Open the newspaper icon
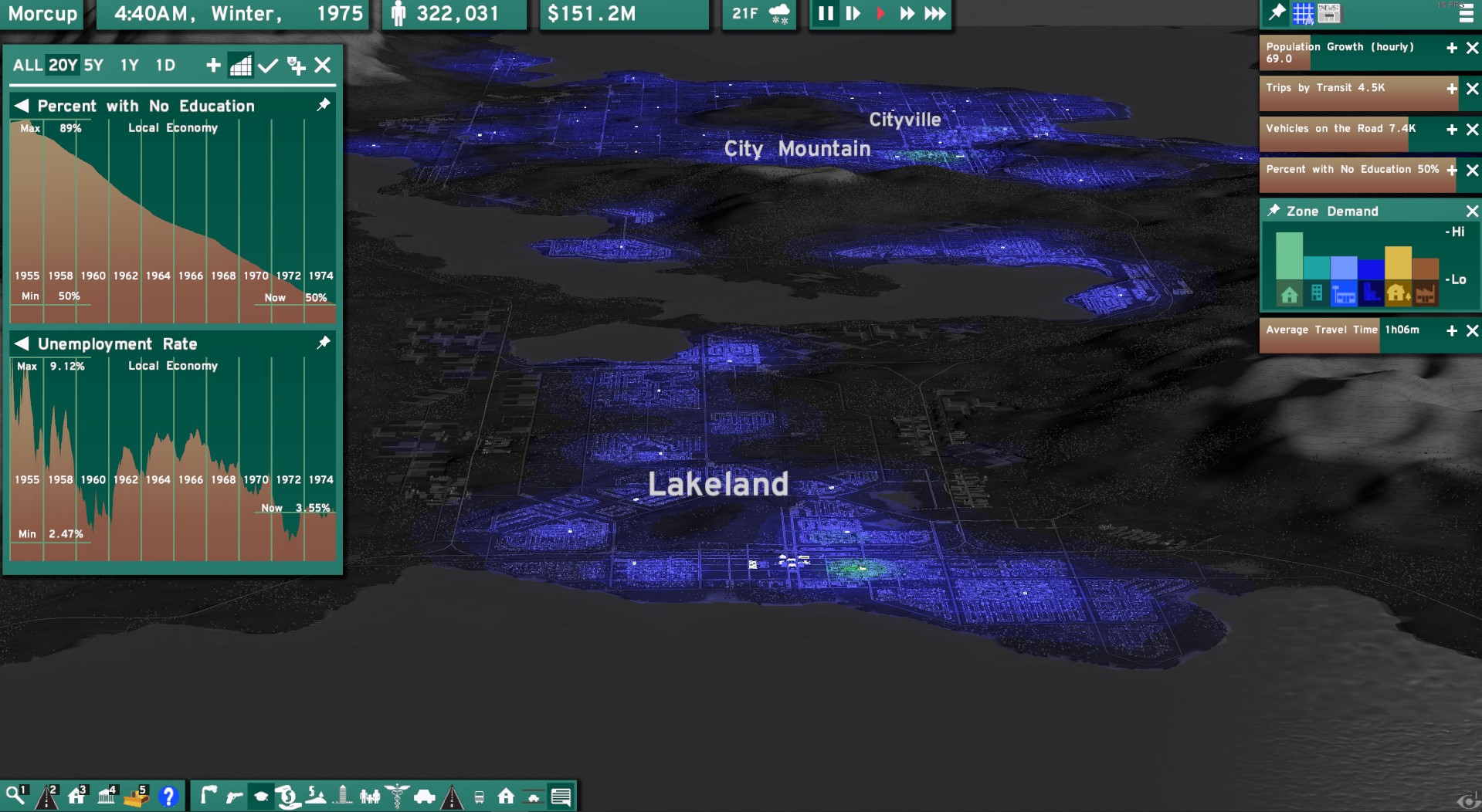This screenshot has height=812, width=1482. [x=1329, y=13]
